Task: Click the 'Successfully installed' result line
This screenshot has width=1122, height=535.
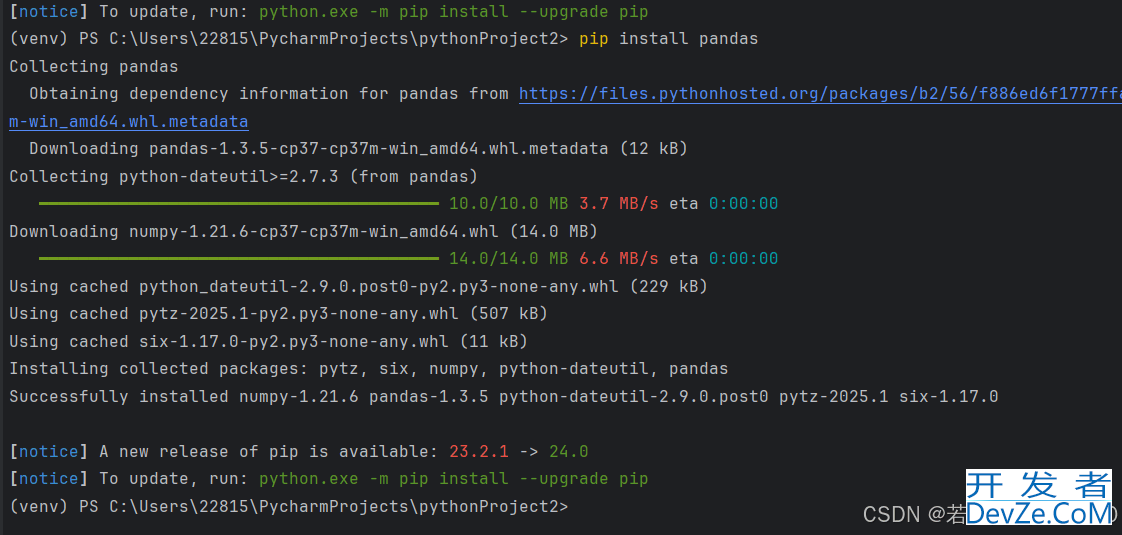Action: tap(503, 397)
